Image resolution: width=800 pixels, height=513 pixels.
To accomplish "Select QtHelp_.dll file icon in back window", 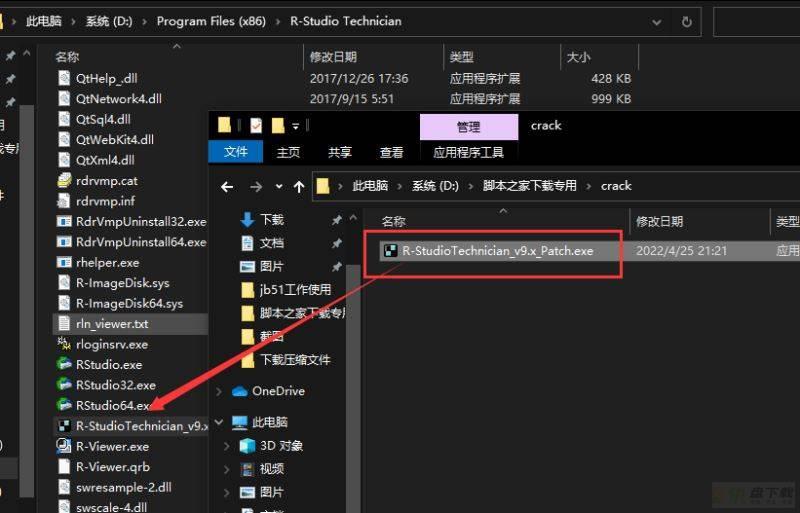I will (64, 79).
